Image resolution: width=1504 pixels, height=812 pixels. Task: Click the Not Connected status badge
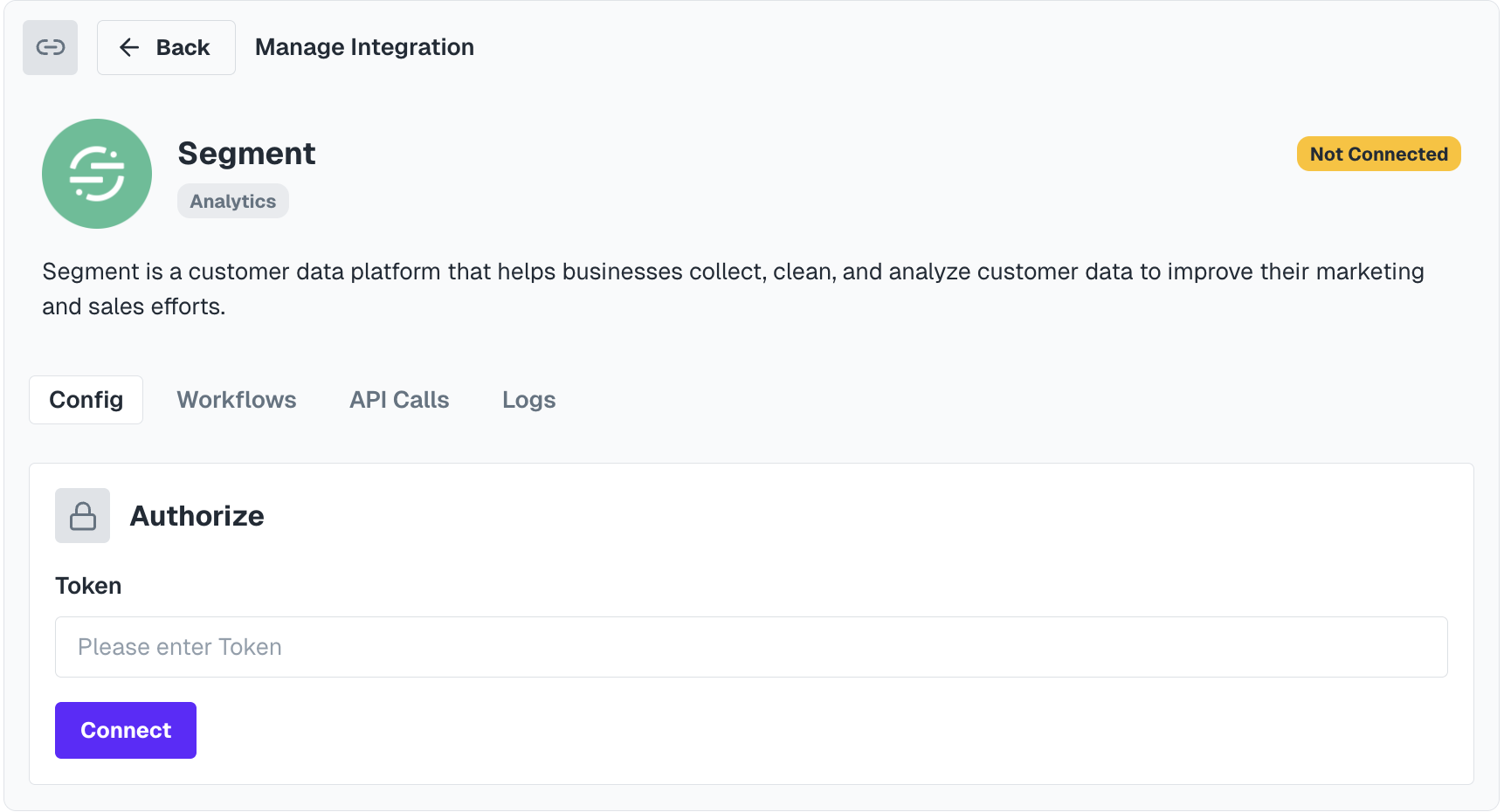1378,154
